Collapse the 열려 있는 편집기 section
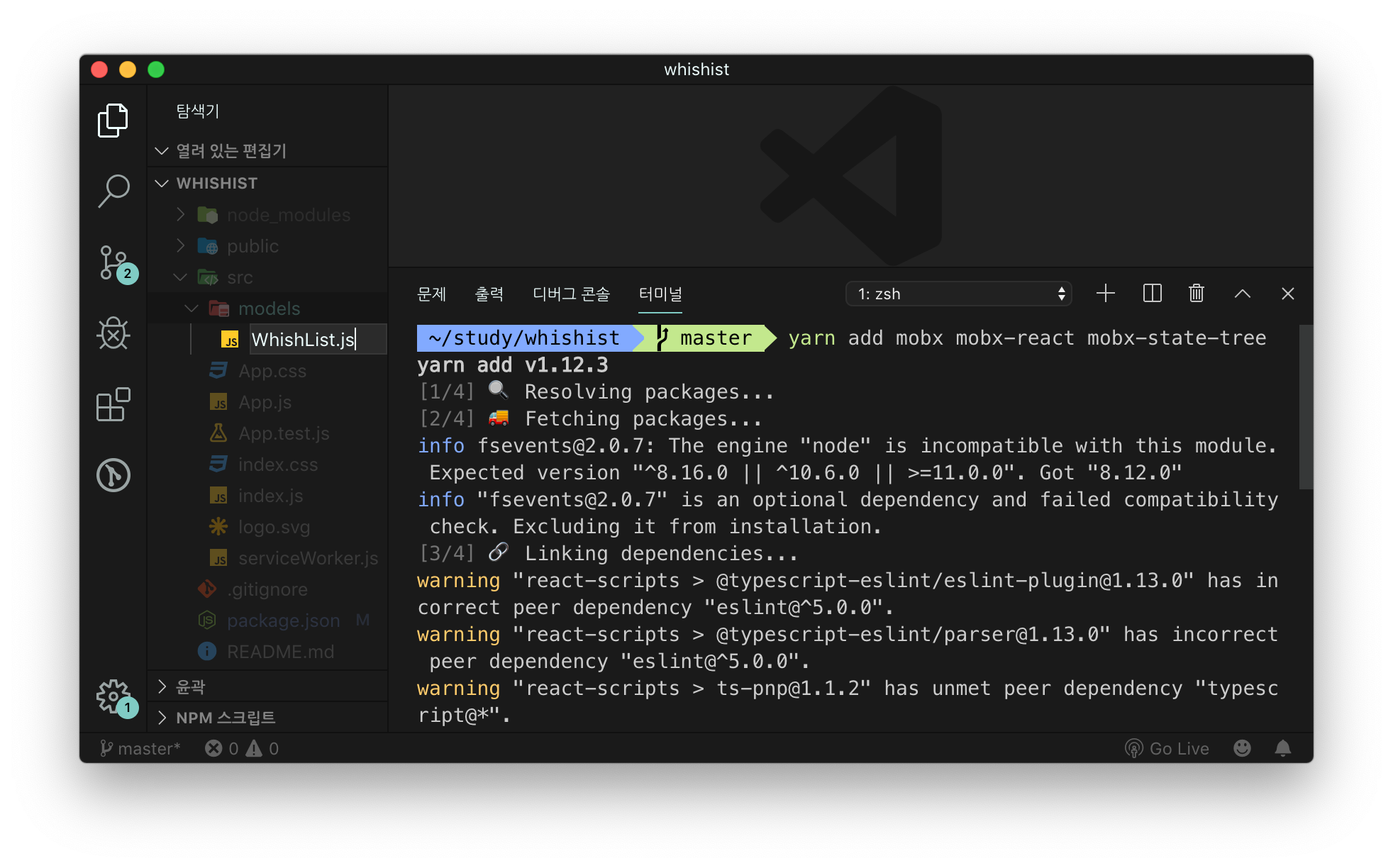This screenshot has height=868, width=1393. pos(267,150)
